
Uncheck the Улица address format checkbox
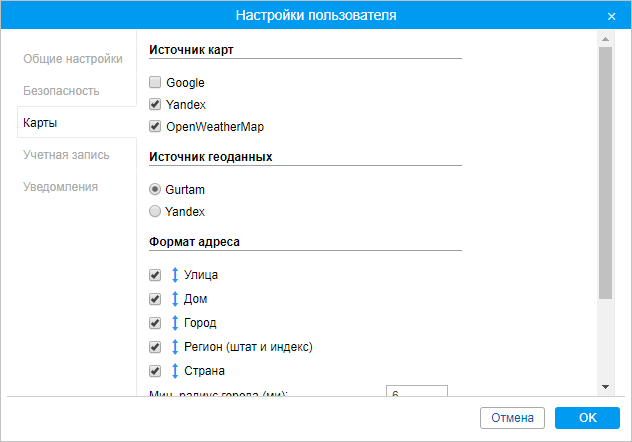tap(155, 275)
